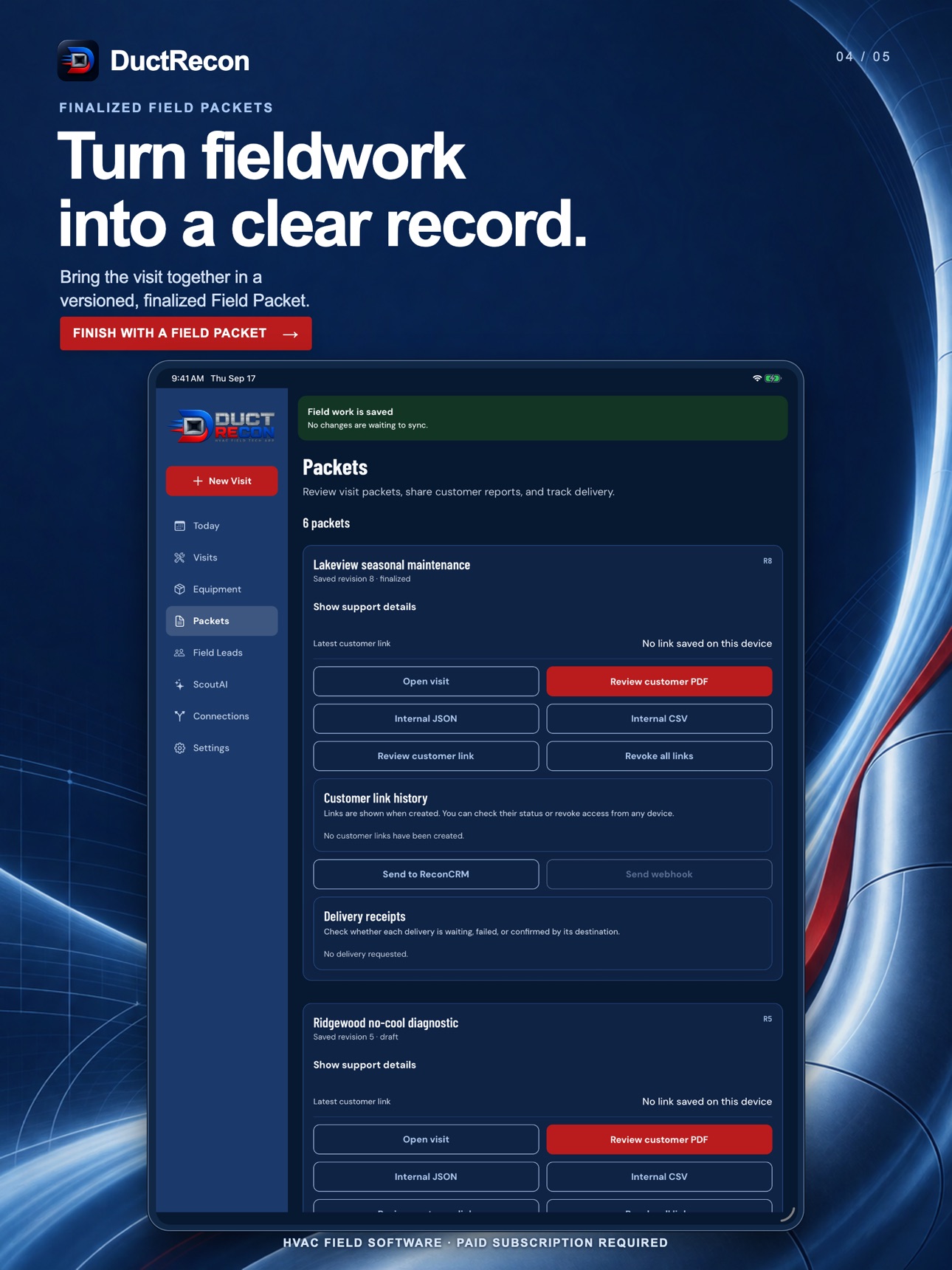This screenshot has width=952, height=1270.
Task: Open Equipment from the sidebar
Action: pos(221,589)
